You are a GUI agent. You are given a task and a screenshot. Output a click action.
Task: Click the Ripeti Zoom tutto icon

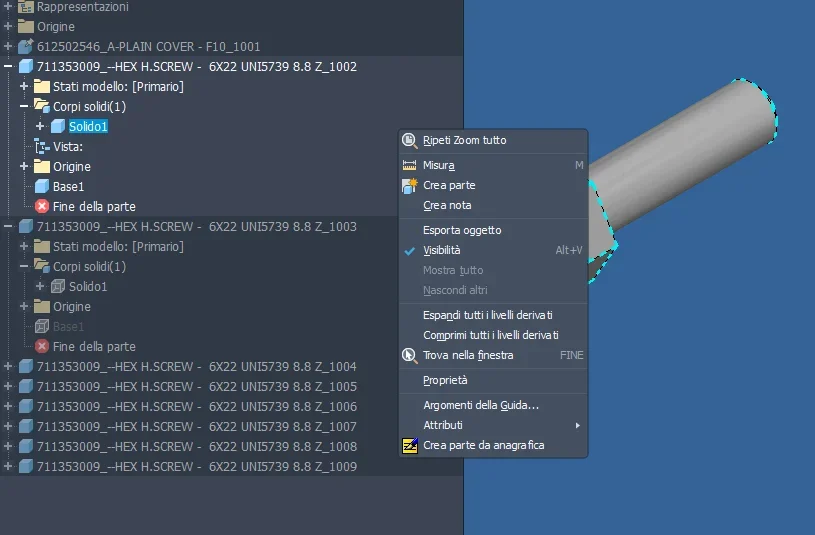[409, 140]
